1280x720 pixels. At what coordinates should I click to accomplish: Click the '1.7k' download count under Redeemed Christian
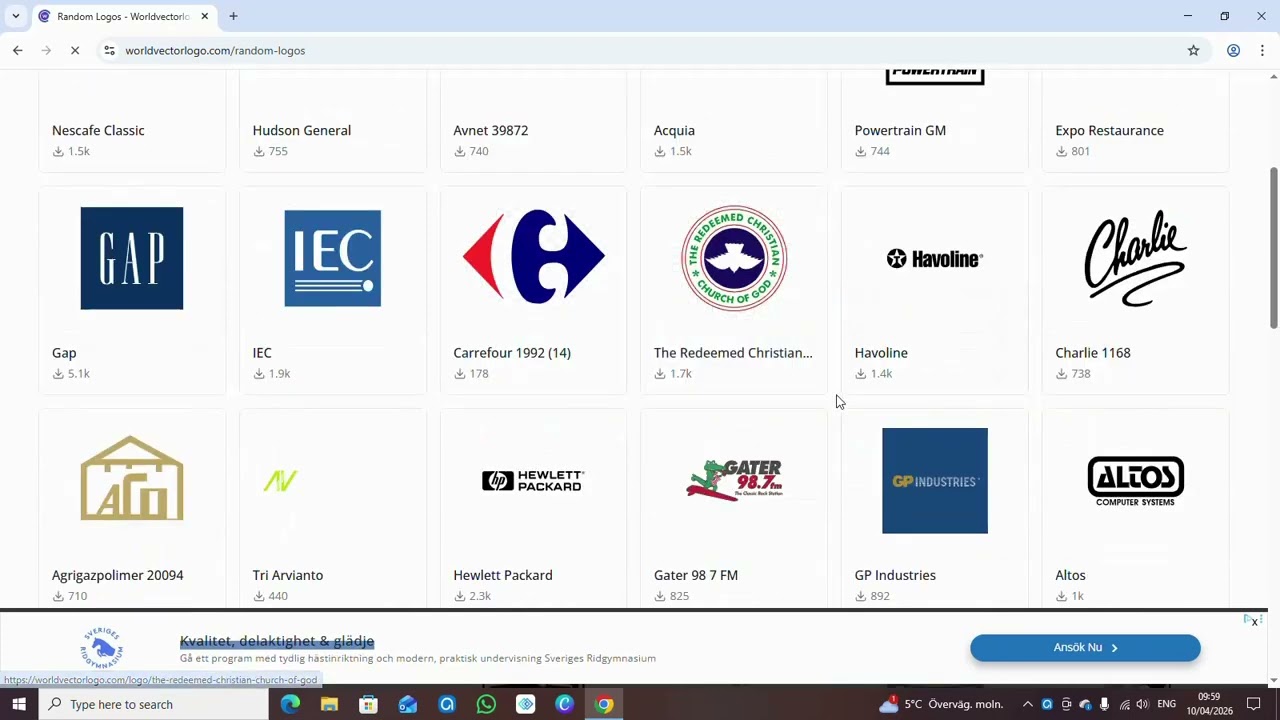click(x=681, y=374)
